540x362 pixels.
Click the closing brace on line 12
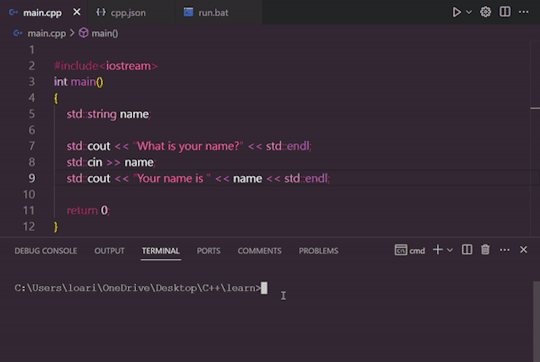[56, 227]
